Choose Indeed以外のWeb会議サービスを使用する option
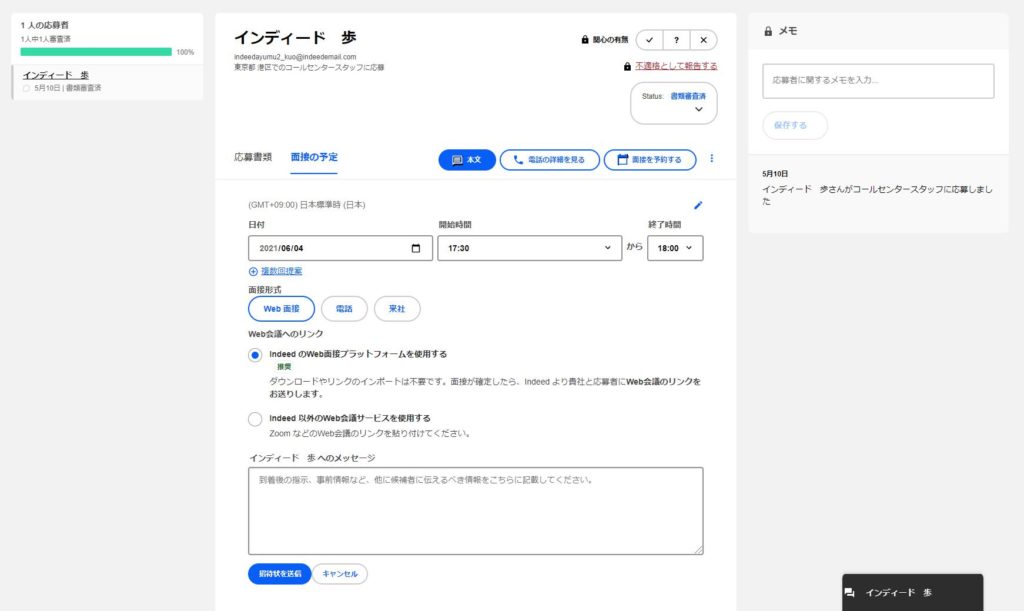Viewport: 1024px width, 611px height. click(x=255, y=419)
